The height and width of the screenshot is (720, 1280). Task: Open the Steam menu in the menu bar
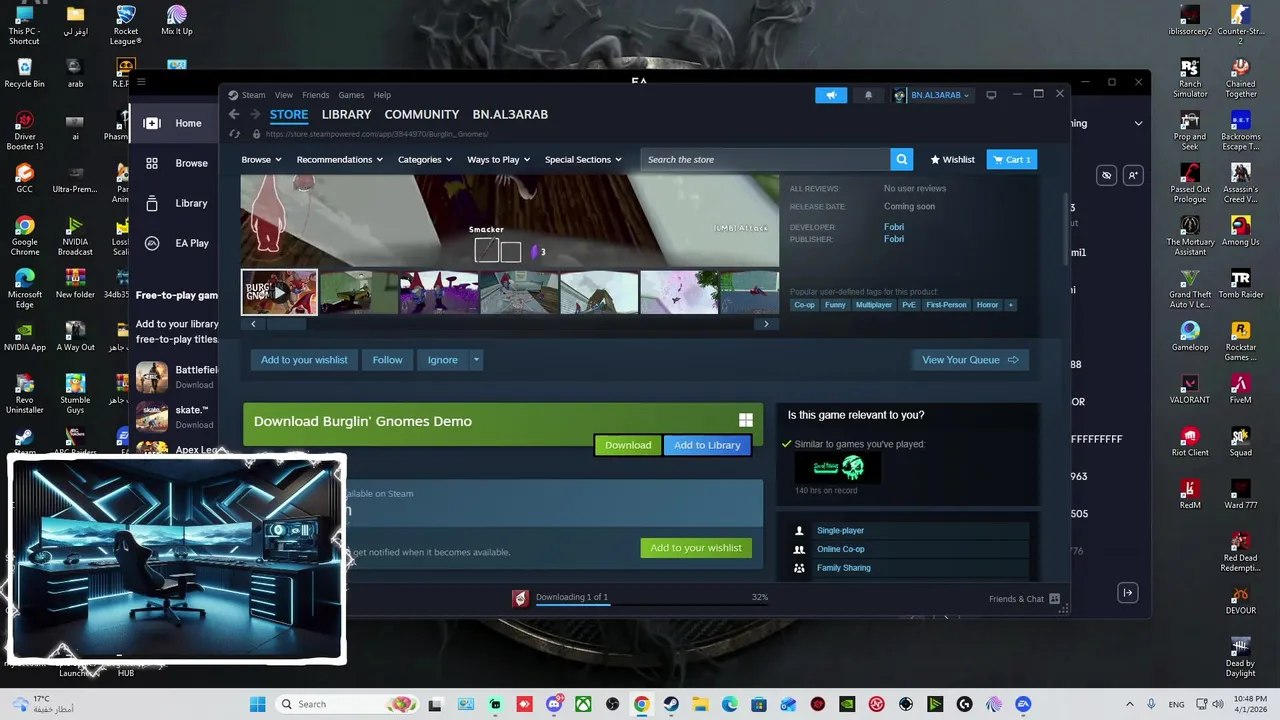pyautogui.click(x=253, y=95)
